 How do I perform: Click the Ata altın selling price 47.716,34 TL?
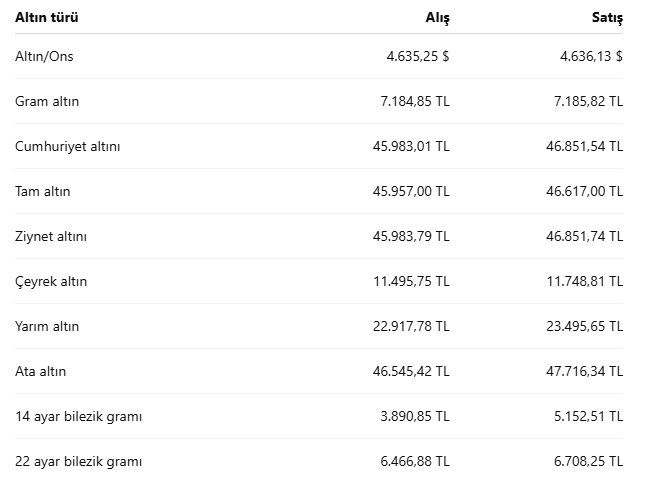[x=584, y=371]
